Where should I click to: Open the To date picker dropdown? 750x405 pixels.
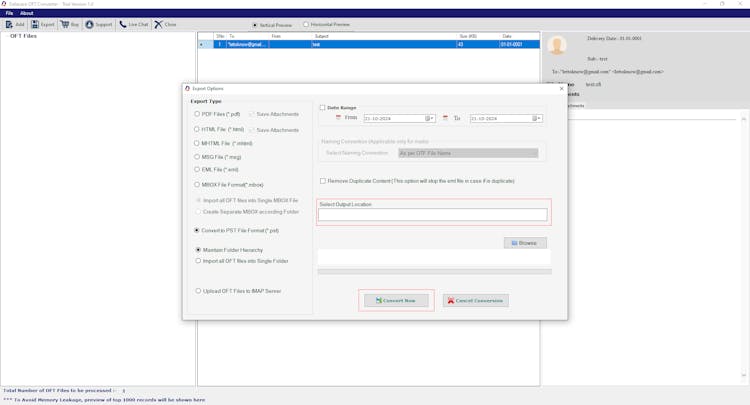(x=537, y=118)
